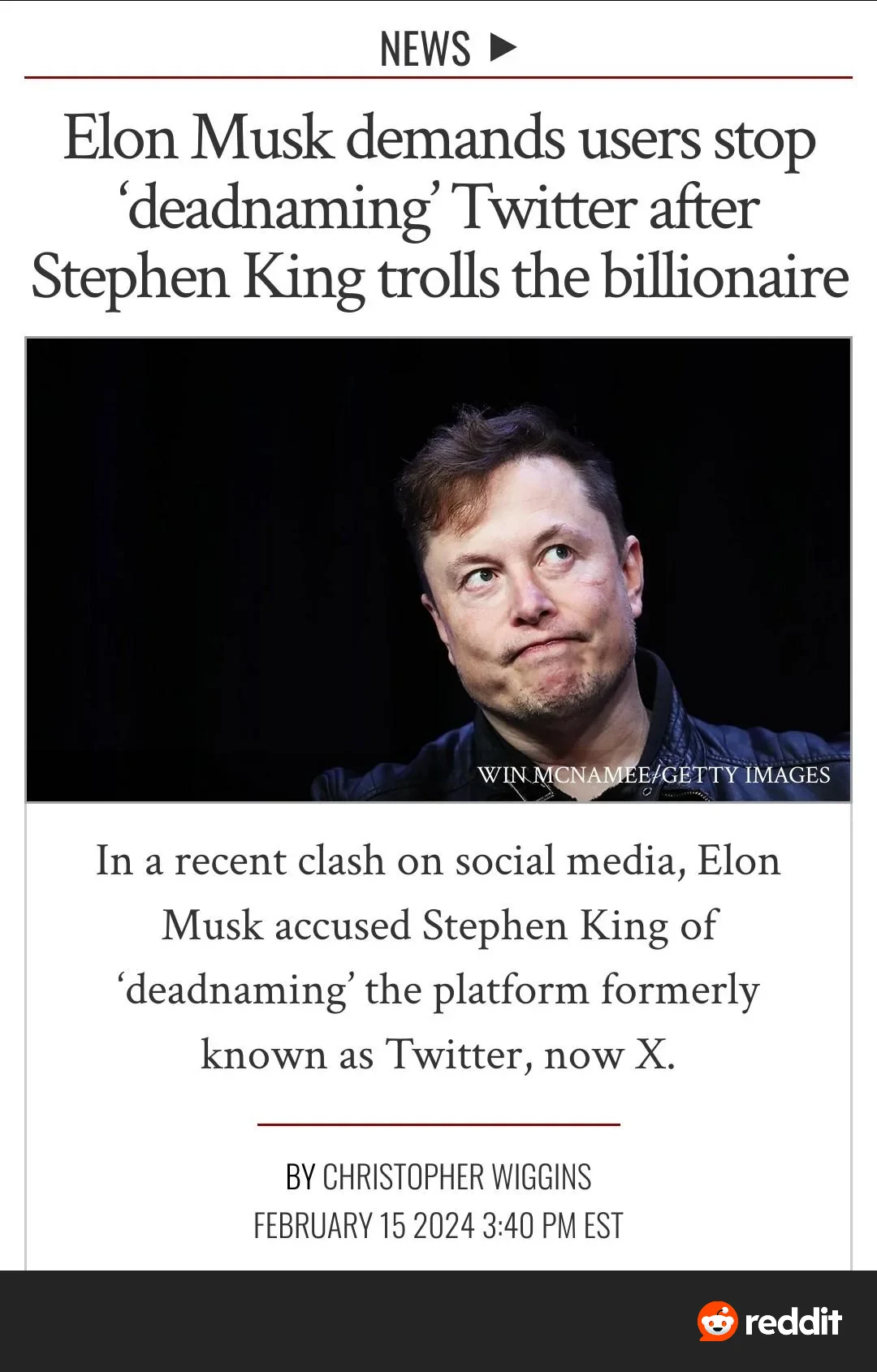Screen dimensions: 877x1372
Task: Click the reddit wordmark text
Action: click(x=793, y=1322)
